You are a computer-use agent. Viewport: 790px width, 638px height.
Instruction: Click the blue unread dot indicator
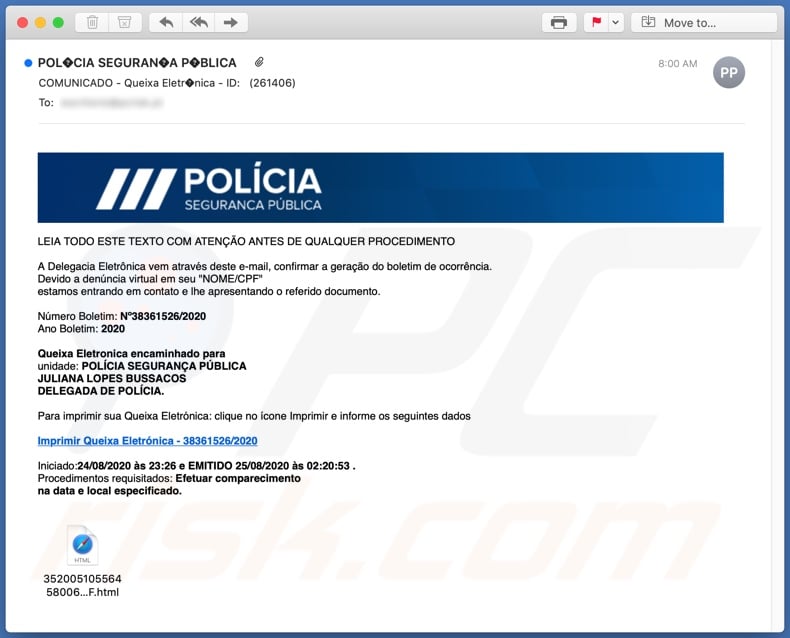28,63
